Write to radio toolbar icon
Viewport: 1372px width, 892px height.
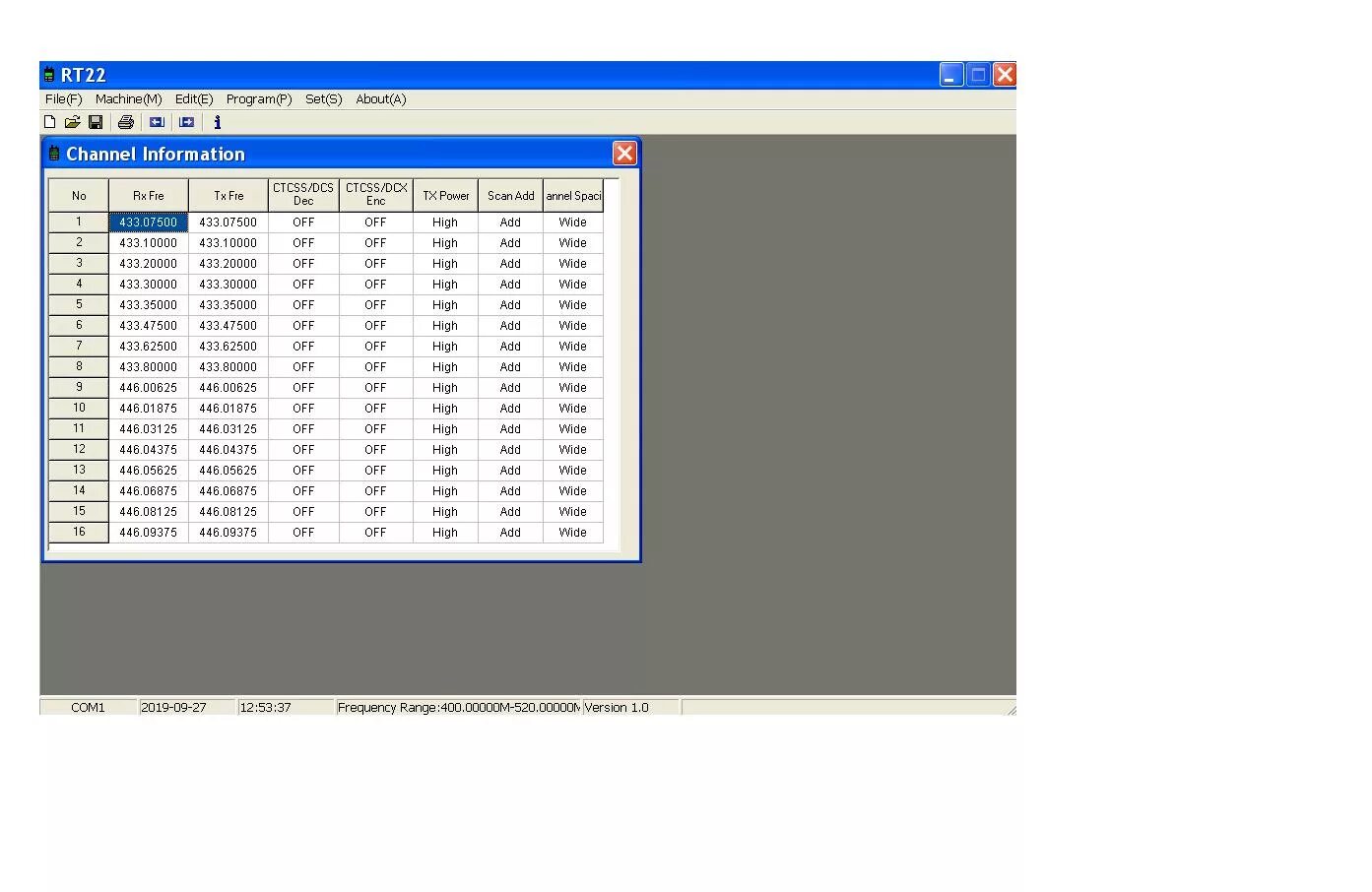186,122
